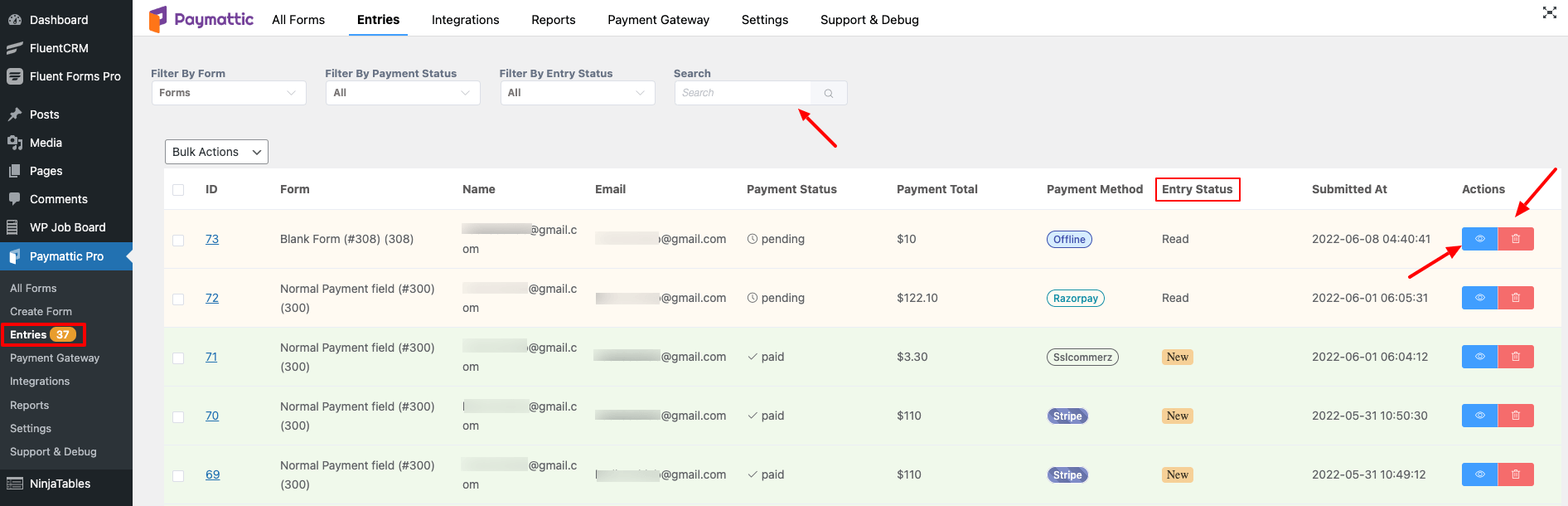The width and height of the screenshot is (1568, 506).
Task: Open WP Job Board sidebar item
Action: [66, 227]
